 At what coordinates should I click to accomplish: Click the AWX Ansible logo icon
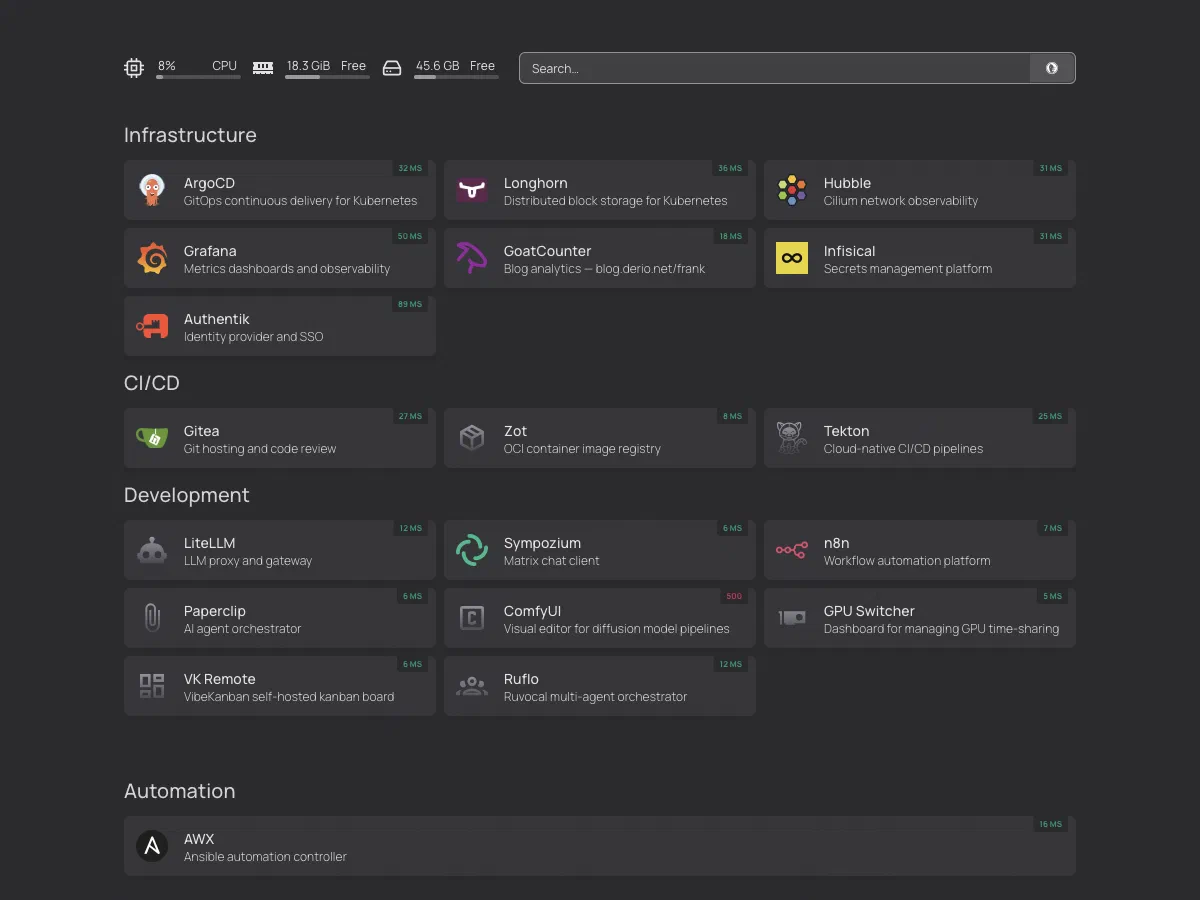152,846
